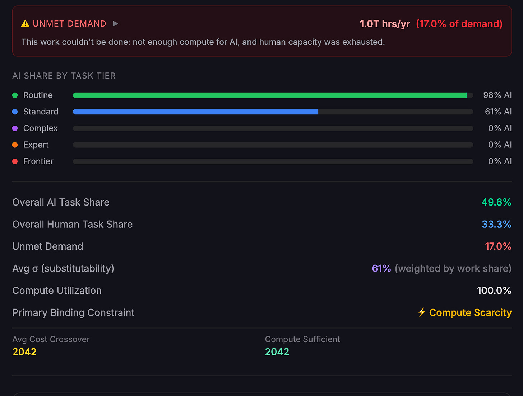Click the purple Complex tier dot
Image resolution: width=523 pixels, height=396 pixels.
[x=15, y=128]
